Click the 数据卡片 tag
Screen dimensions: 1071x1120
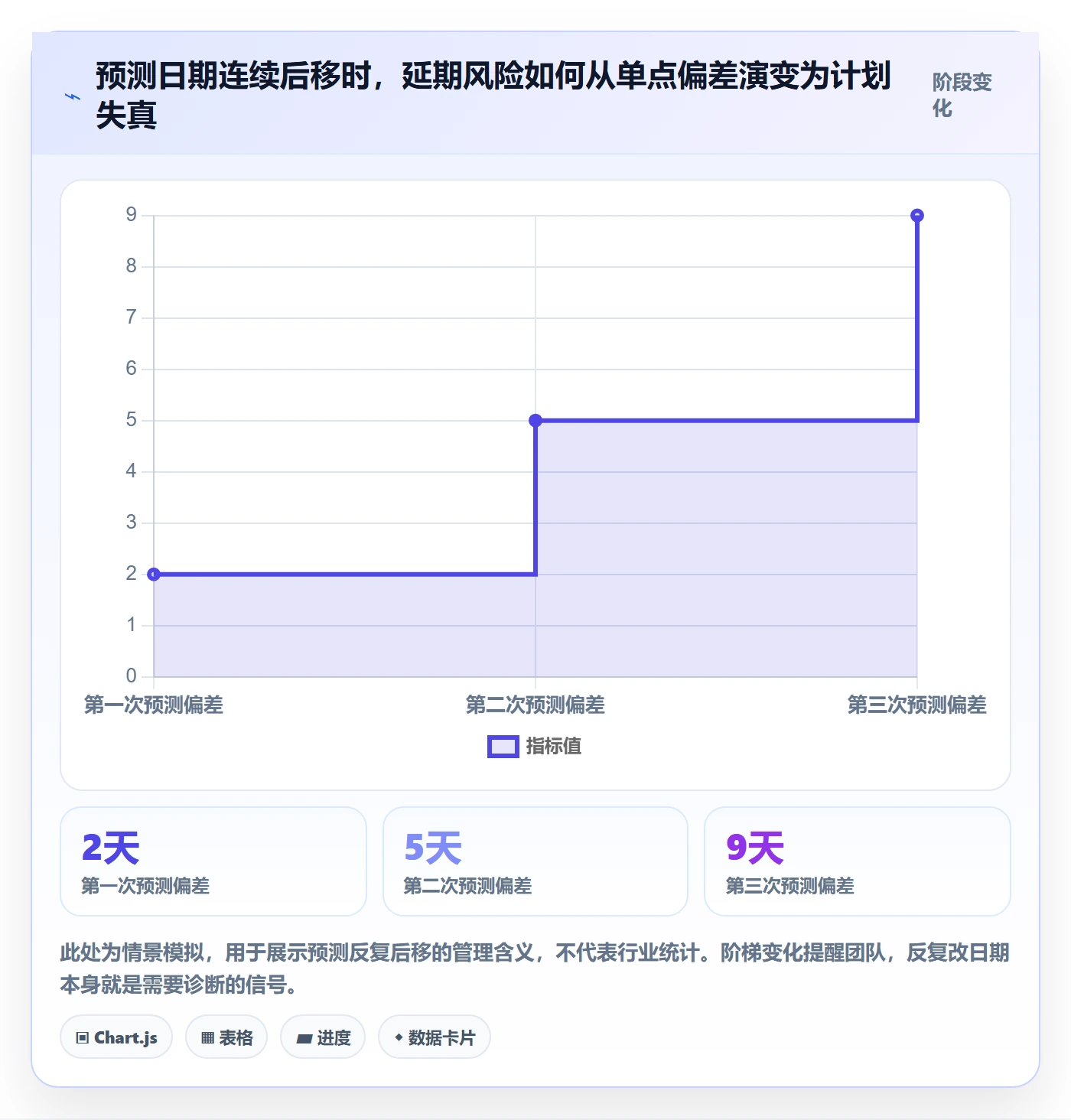(435, 1037)
